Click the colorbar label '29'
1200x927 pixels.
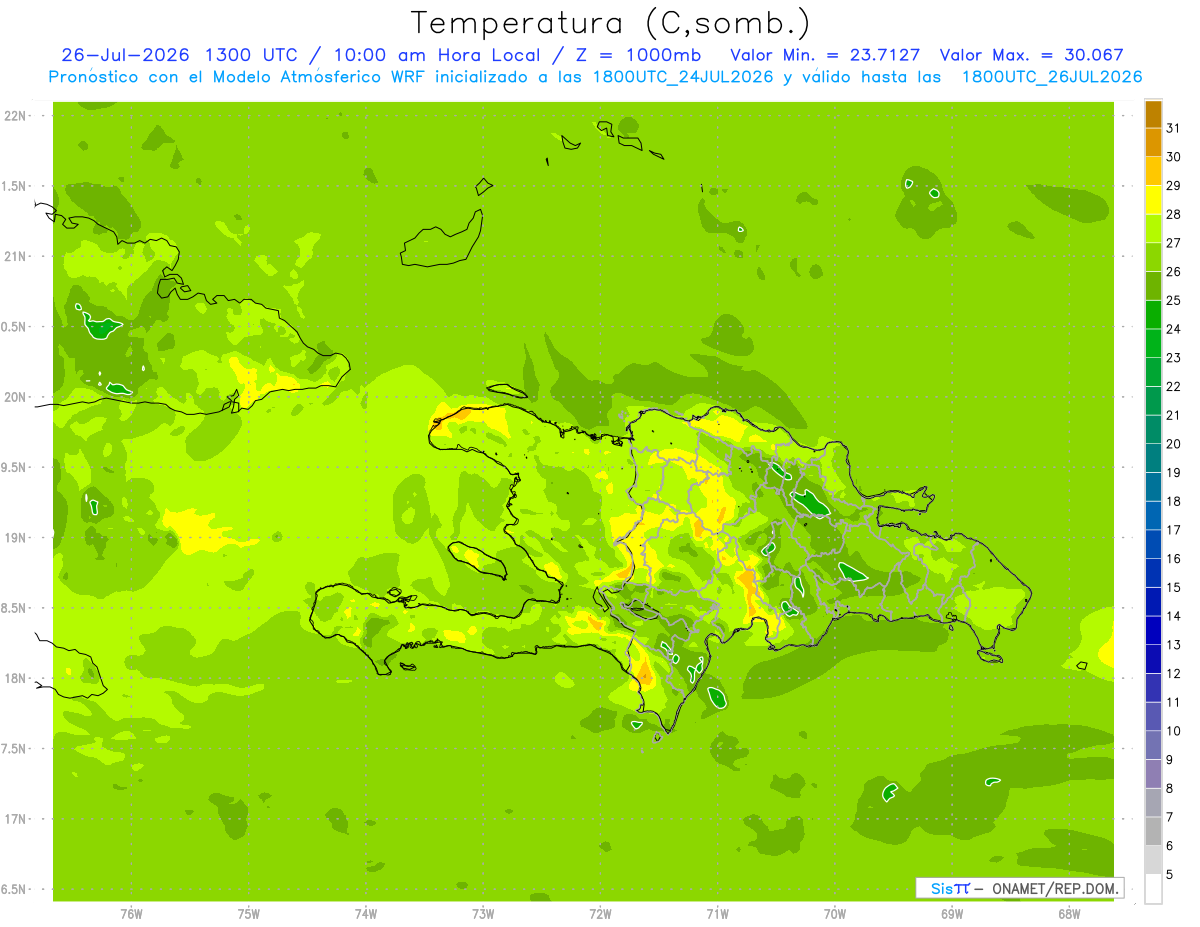tap(1173, 185)
